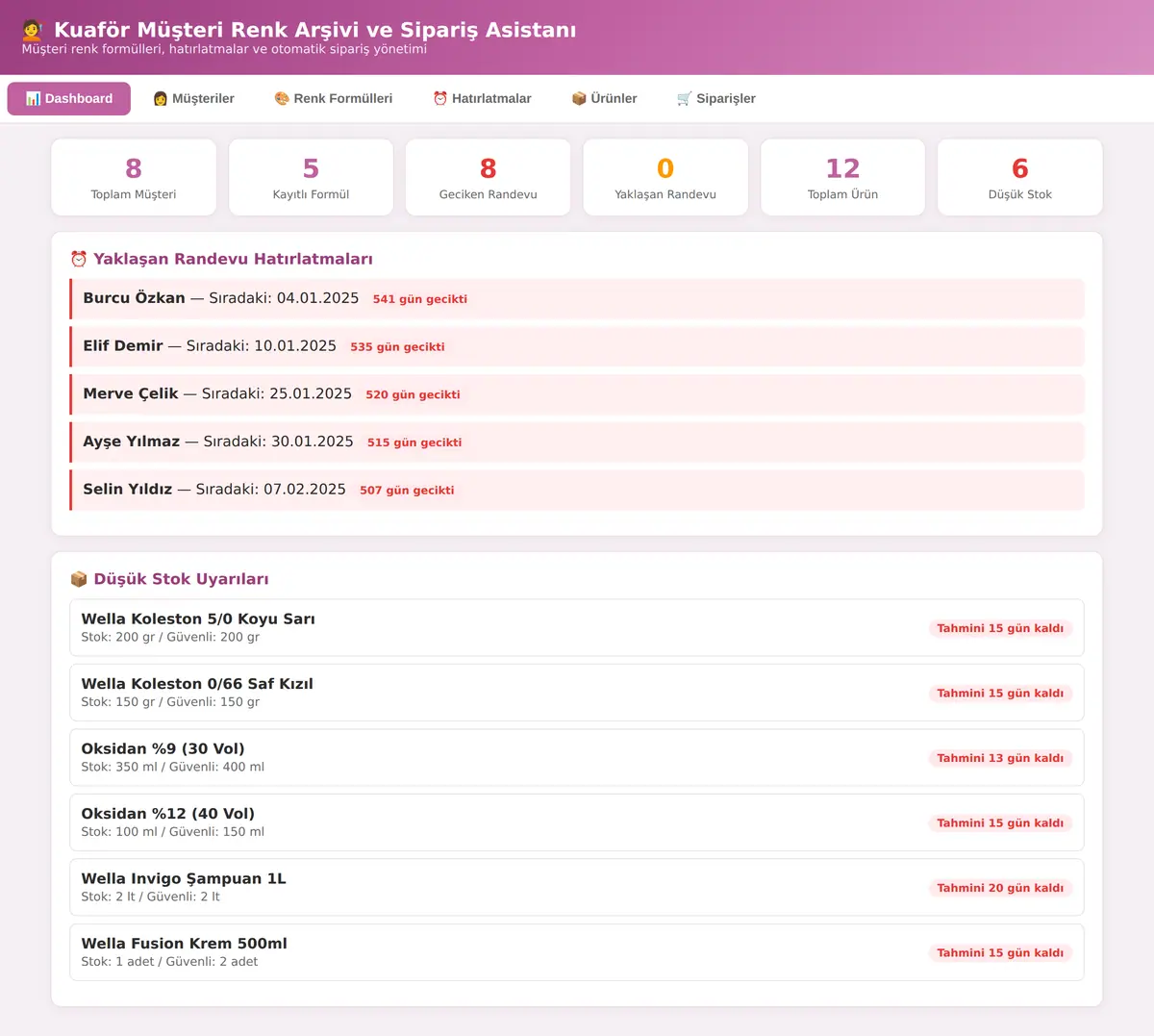Click the woman icon beside Müşteriler

click(x=161, y=99)
